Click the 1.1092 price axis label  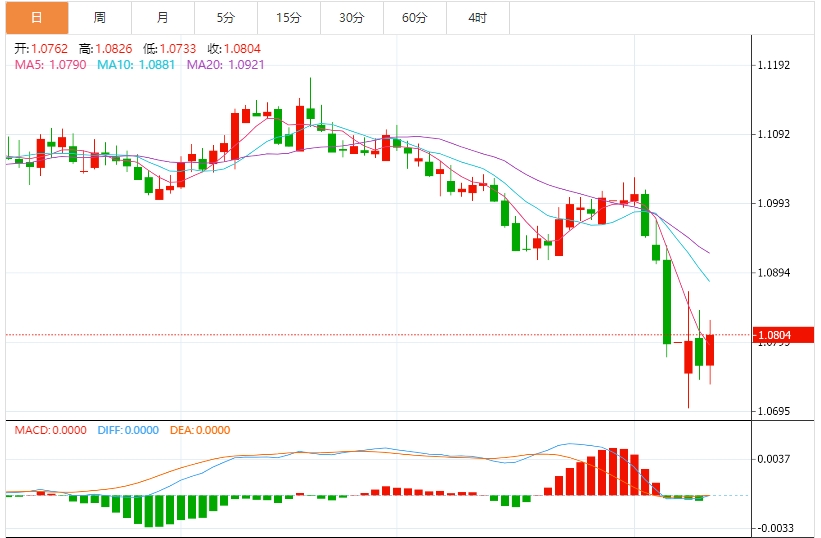click(774, 134)
